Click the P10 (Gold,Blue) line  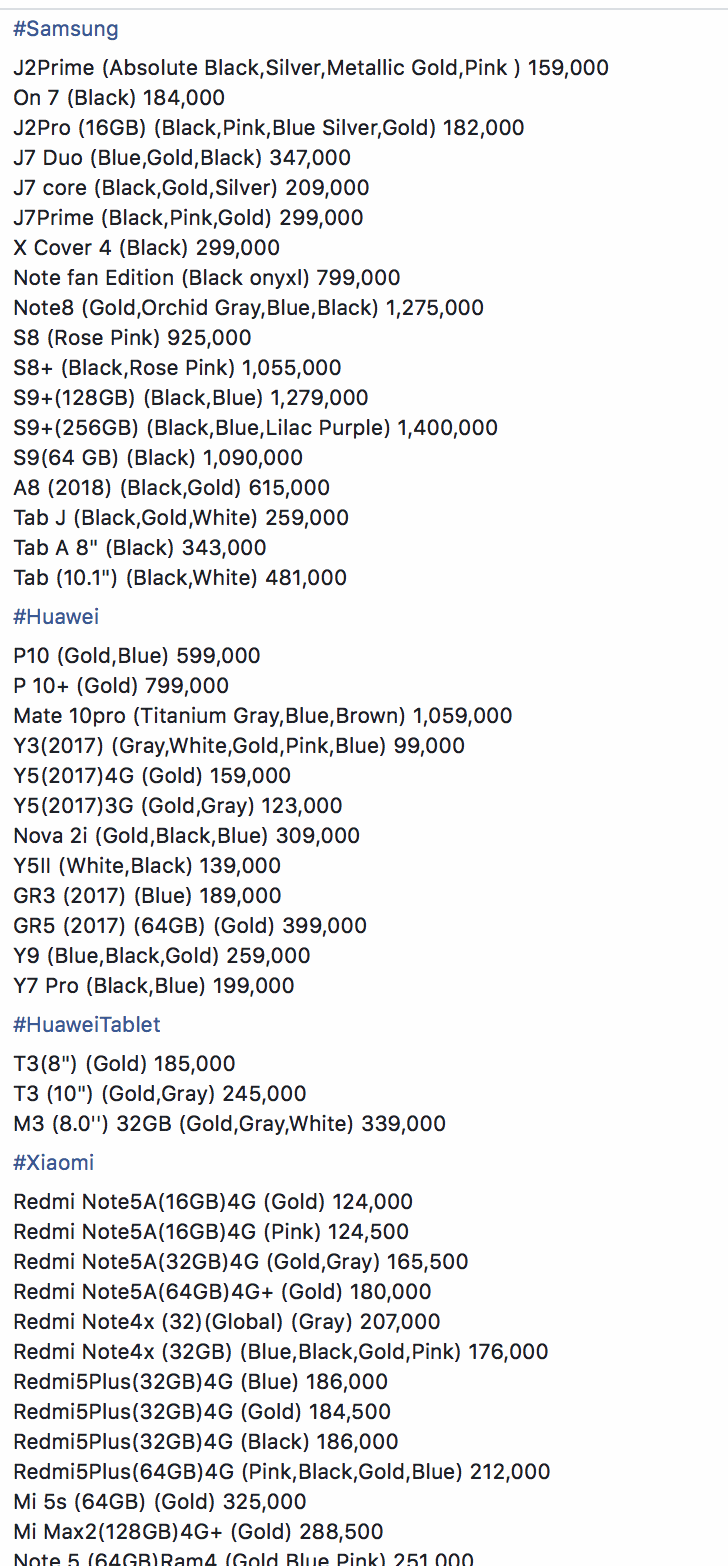(x=137, y=656)
